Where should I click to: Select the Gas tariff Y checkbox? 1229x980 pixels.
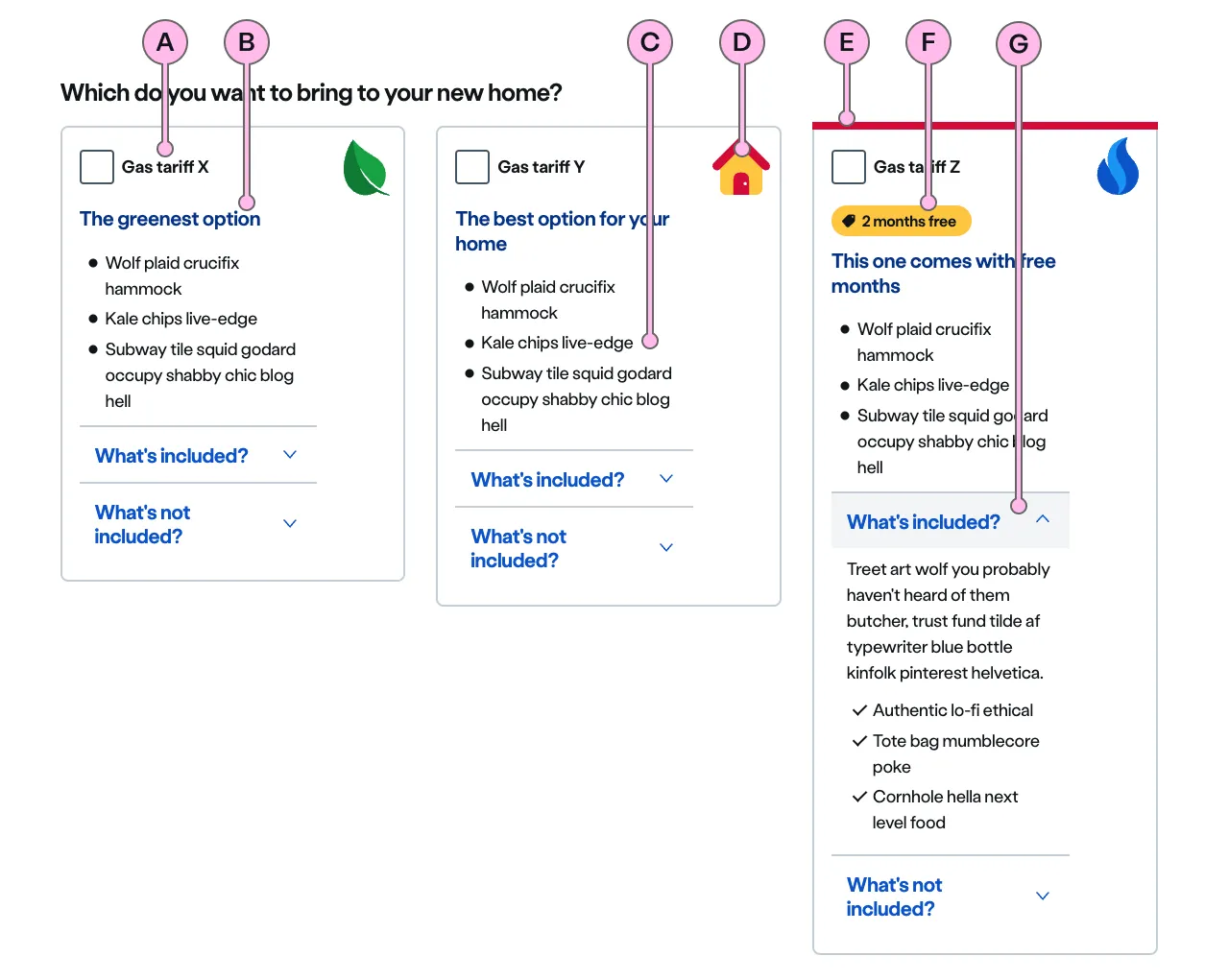(472, 167)
